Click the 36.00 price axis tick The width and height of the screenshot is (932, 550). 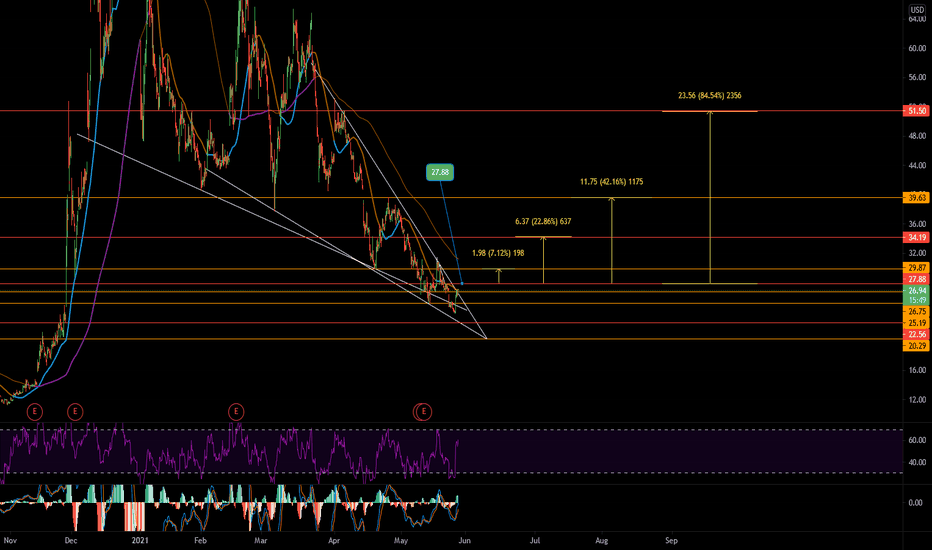click(x=917, y=224)
